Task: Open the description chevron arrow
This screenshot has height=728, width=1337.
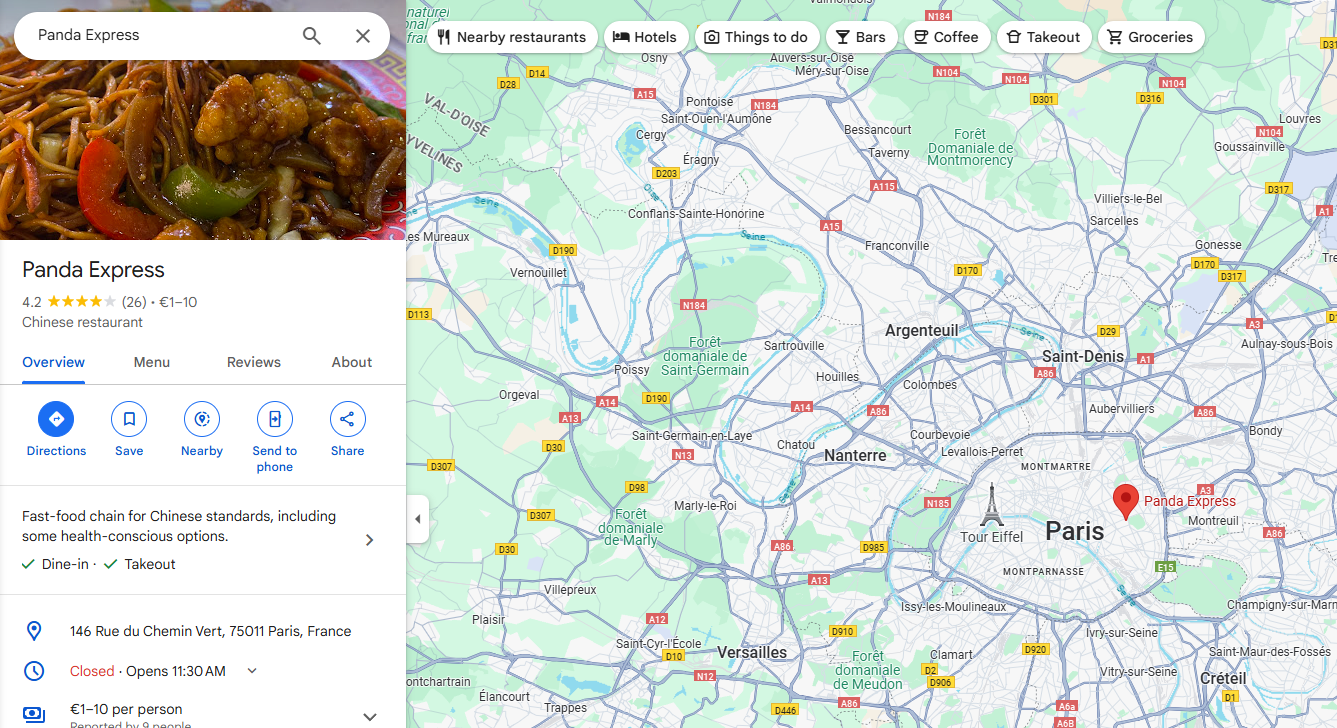Action: click(x=369, y=540)
